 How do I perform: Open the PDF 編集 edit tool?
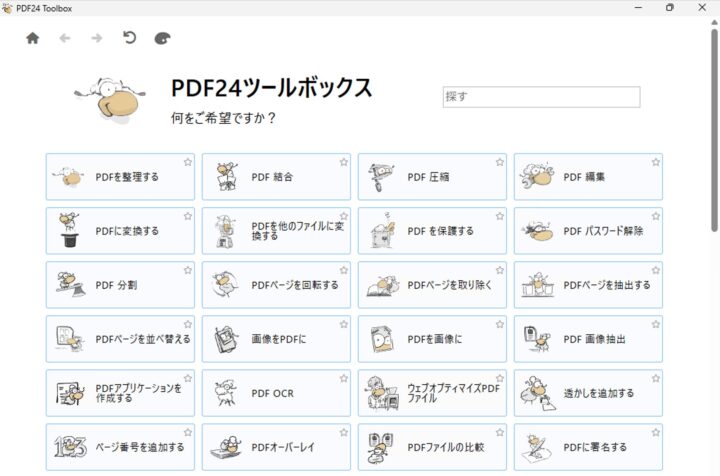pos(588,177)
